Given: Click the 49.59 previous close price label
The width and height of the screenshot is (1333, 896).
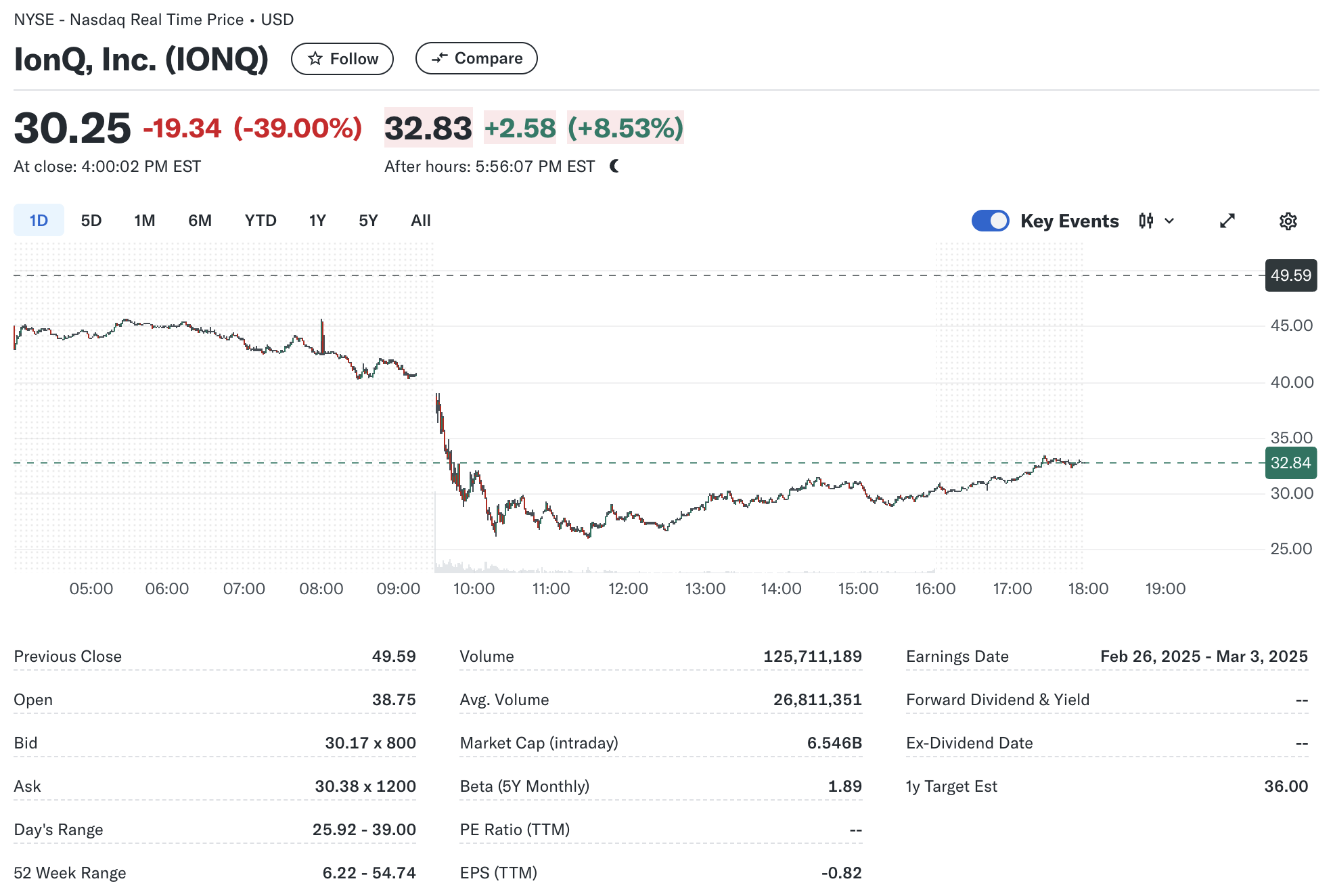Looking at the screenshot, I should point(1290,275).
